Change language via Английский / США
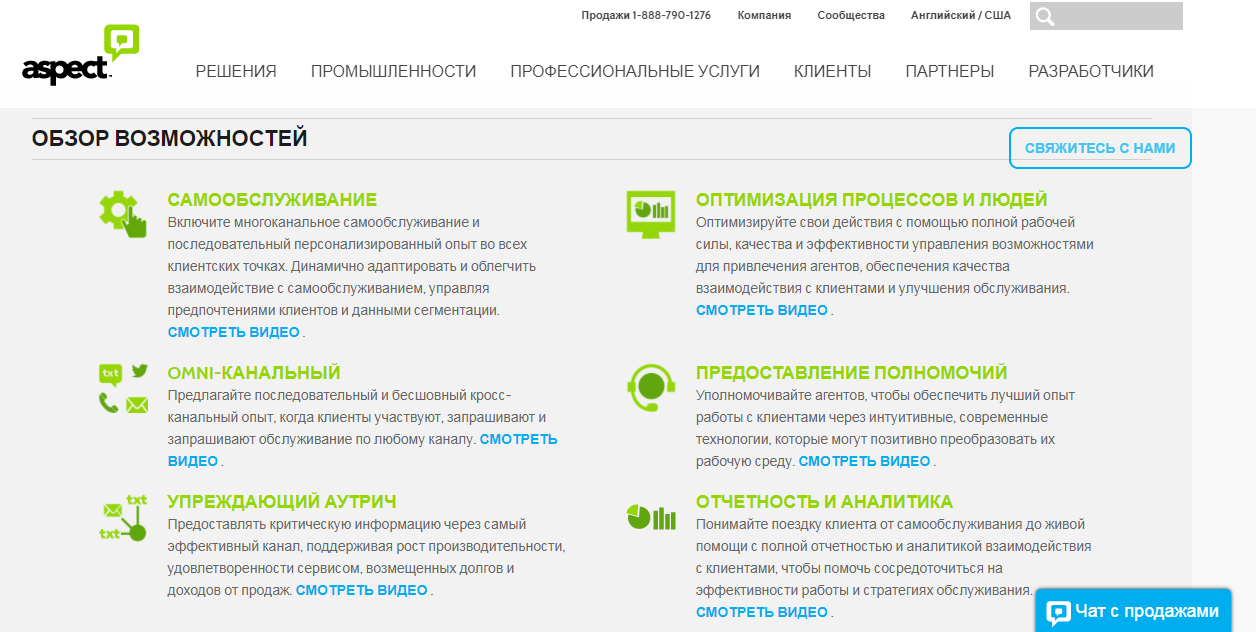Image resolution: width=1256 pixels, height=632 pixels. coord(961,15)
